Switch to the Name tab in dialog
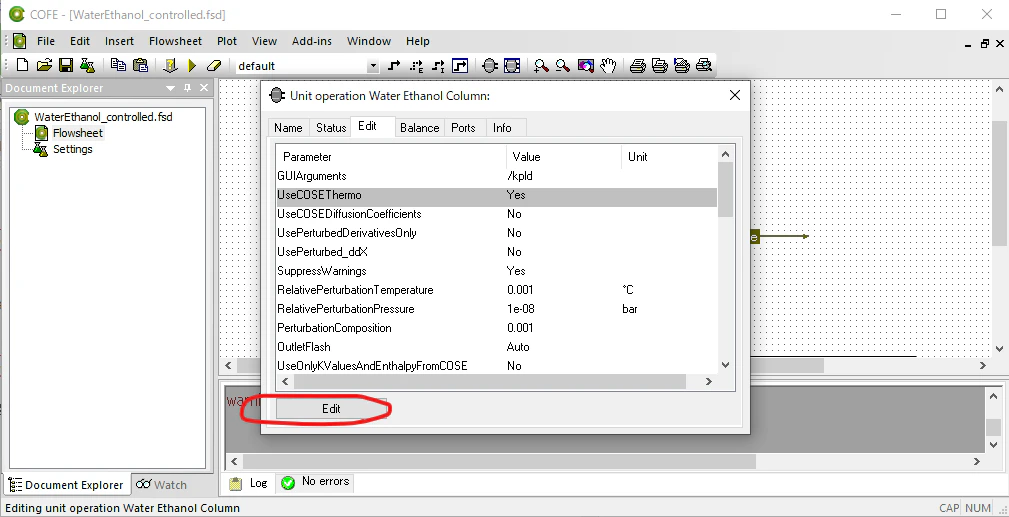This screenshot has height=517, width=1009. click(288, 127)
